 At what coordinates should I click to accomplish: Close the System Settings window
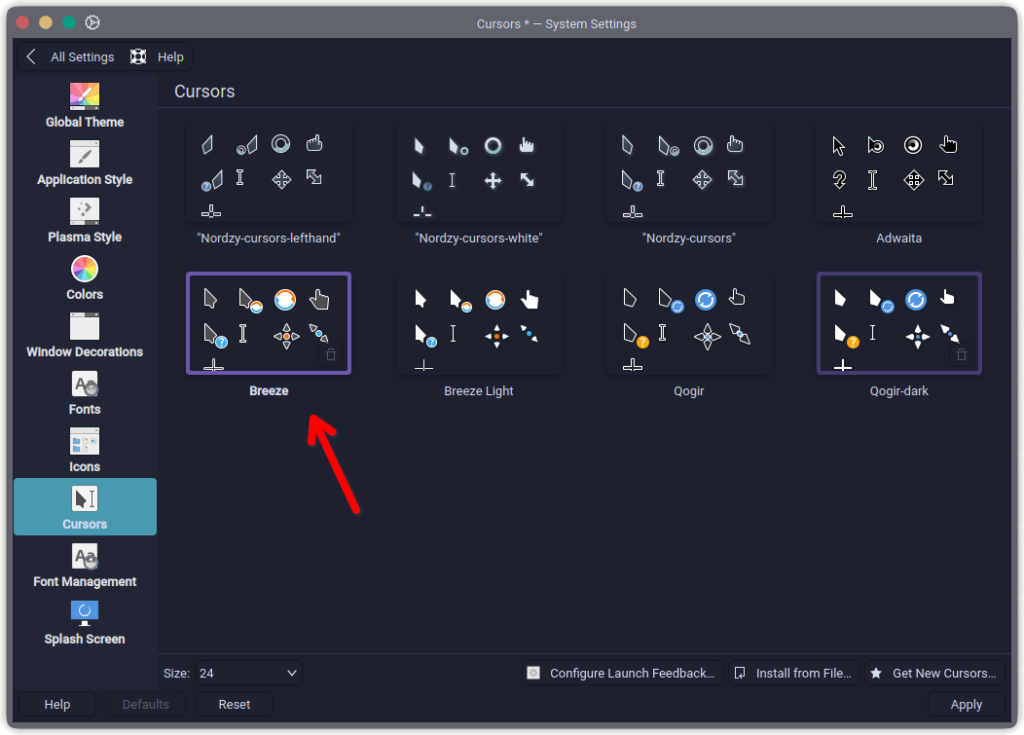[x=22, y=22]
